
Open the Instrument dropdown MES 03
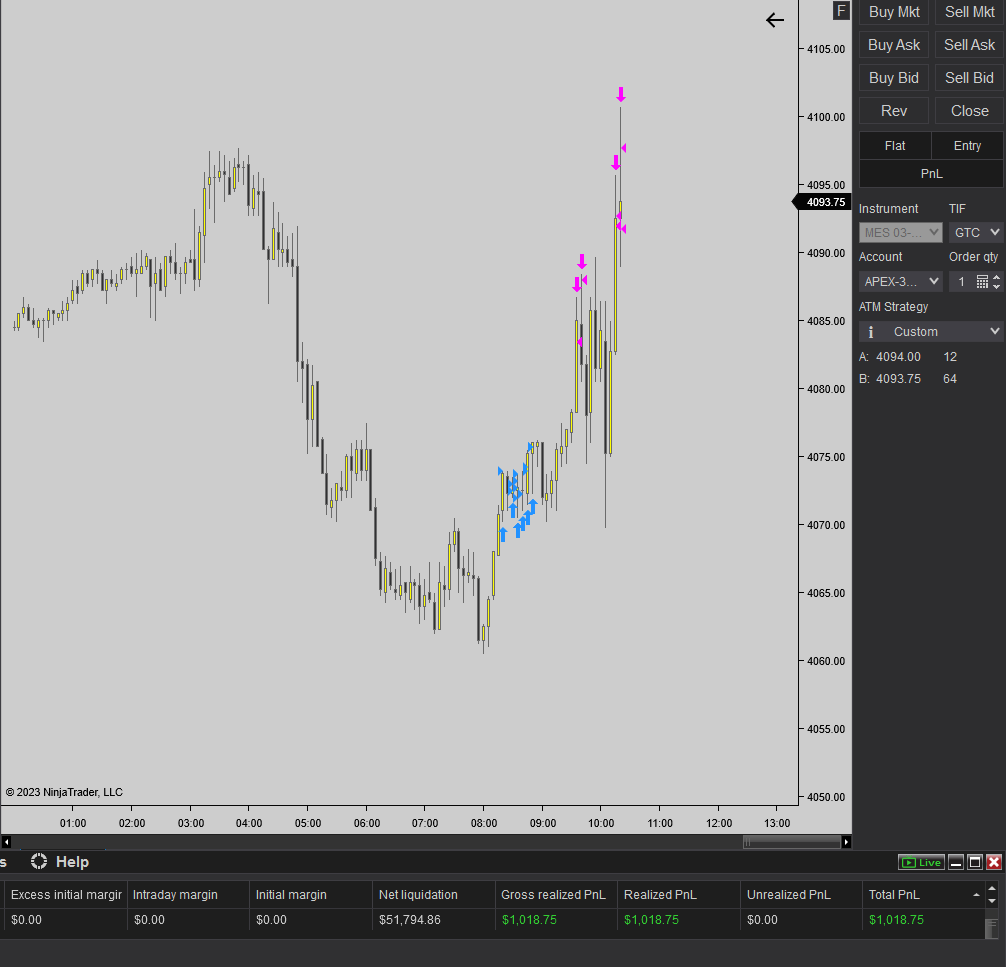(x=900, y=232)
